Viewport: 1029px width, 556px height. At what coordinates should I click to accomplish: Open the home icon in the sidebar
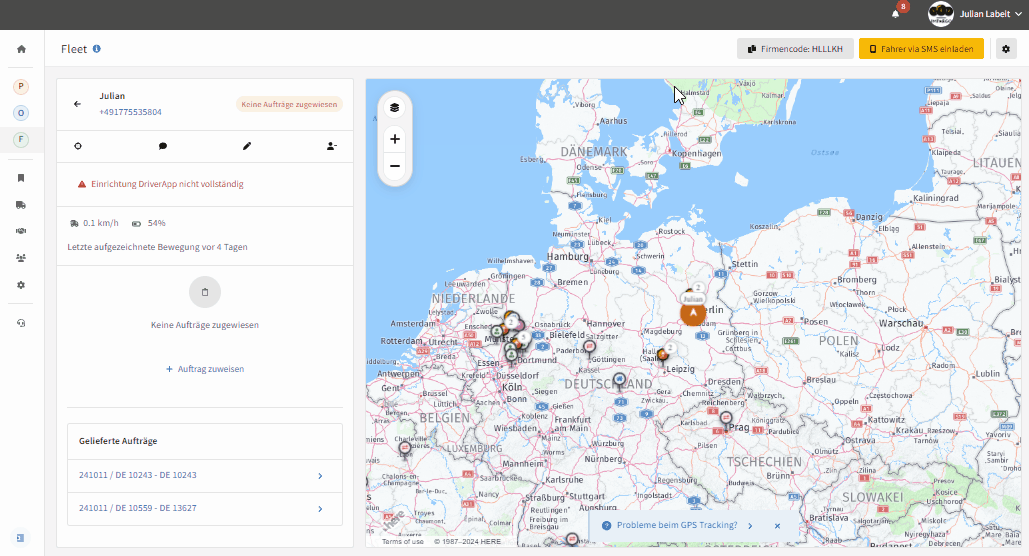click(x=21, y=49)
